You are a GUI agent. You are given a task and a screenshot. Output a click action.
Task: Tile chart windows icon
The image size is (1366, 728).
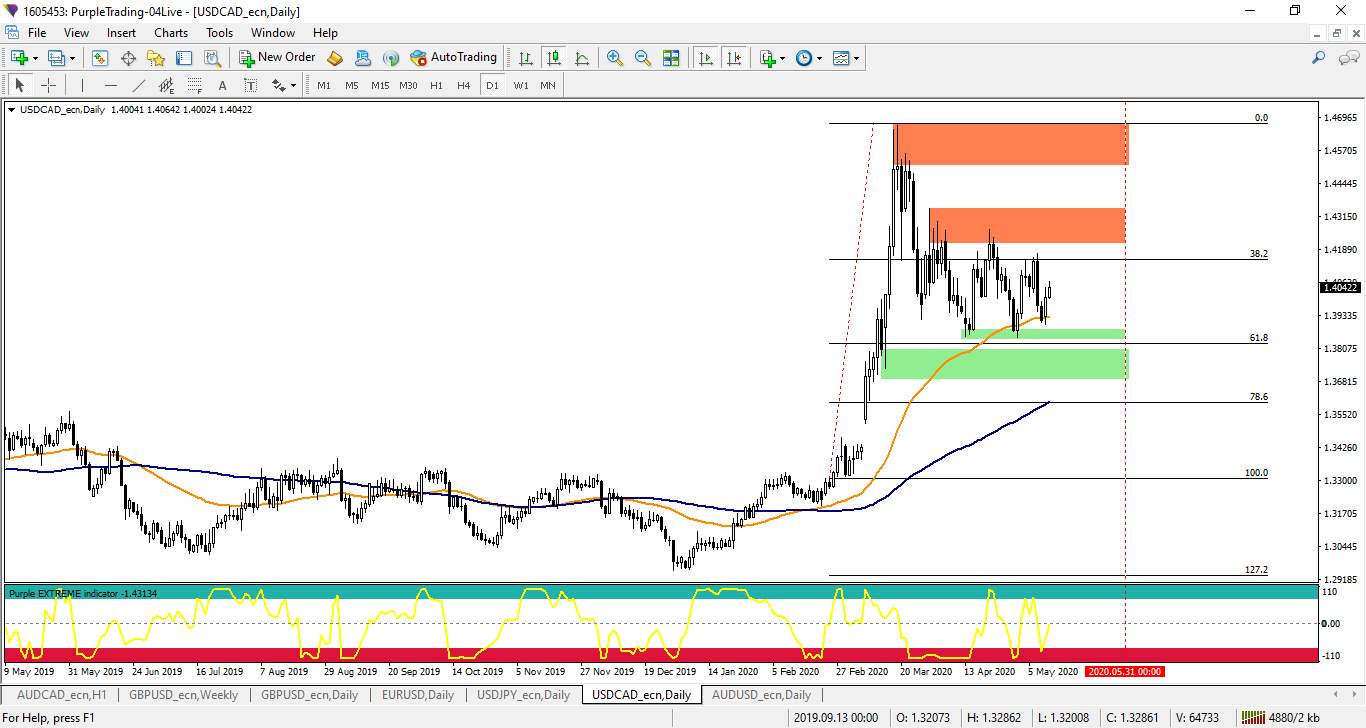(671, 58)
